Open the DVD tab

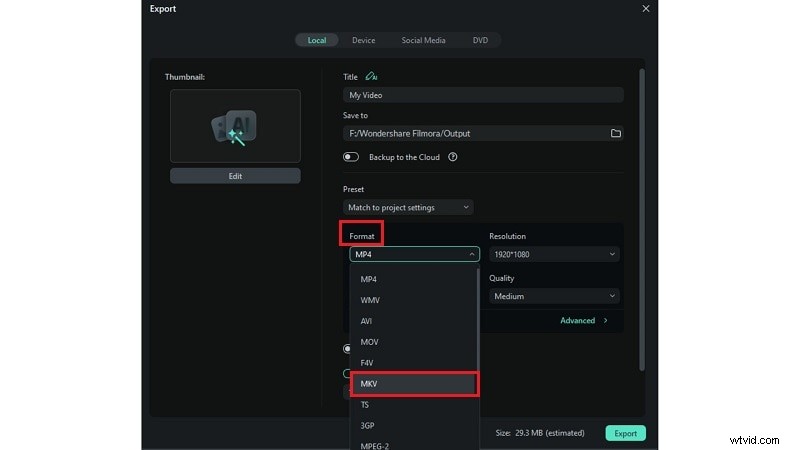(x=480, y=40)
